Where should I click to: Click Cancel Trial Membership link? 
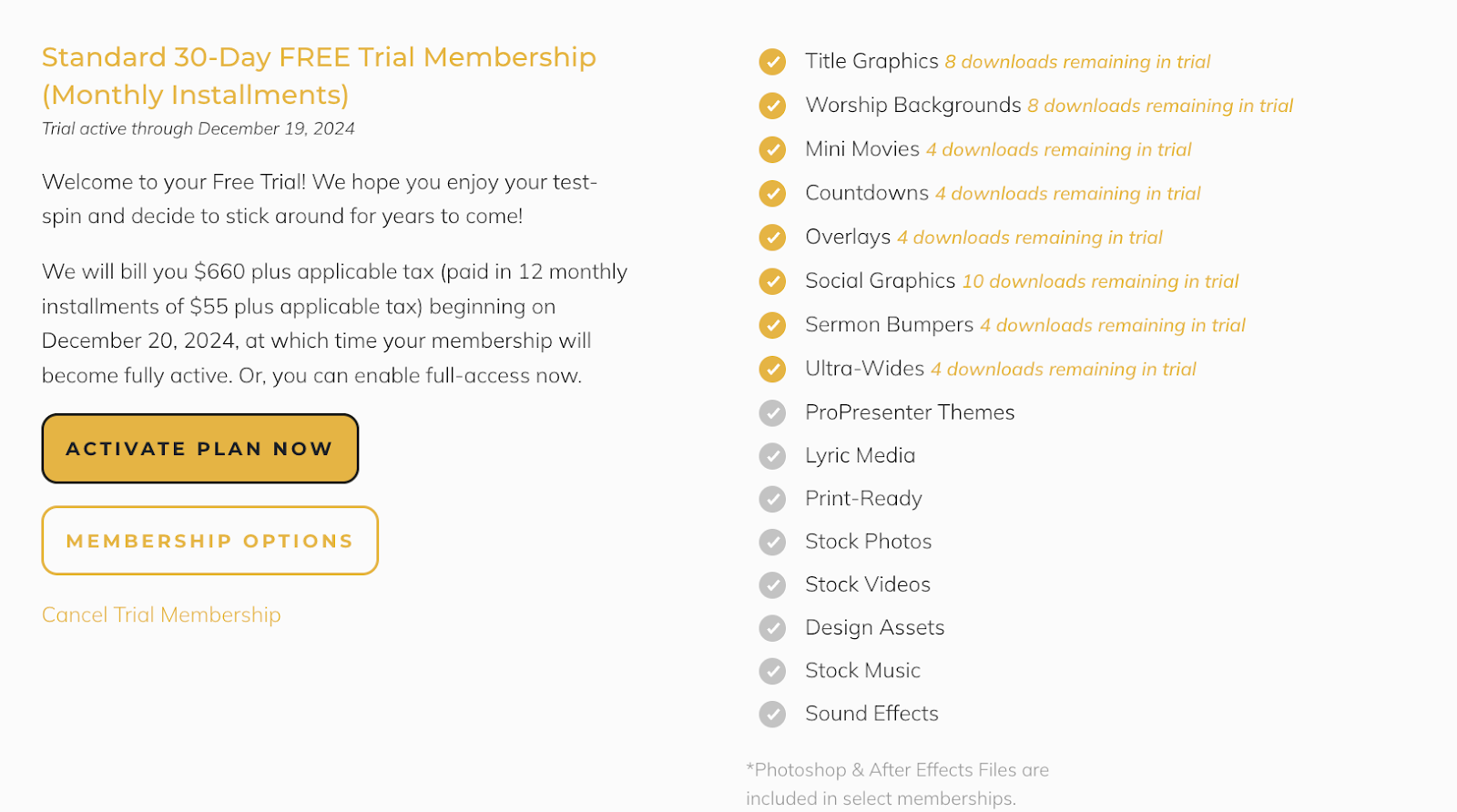click(161, 615)
